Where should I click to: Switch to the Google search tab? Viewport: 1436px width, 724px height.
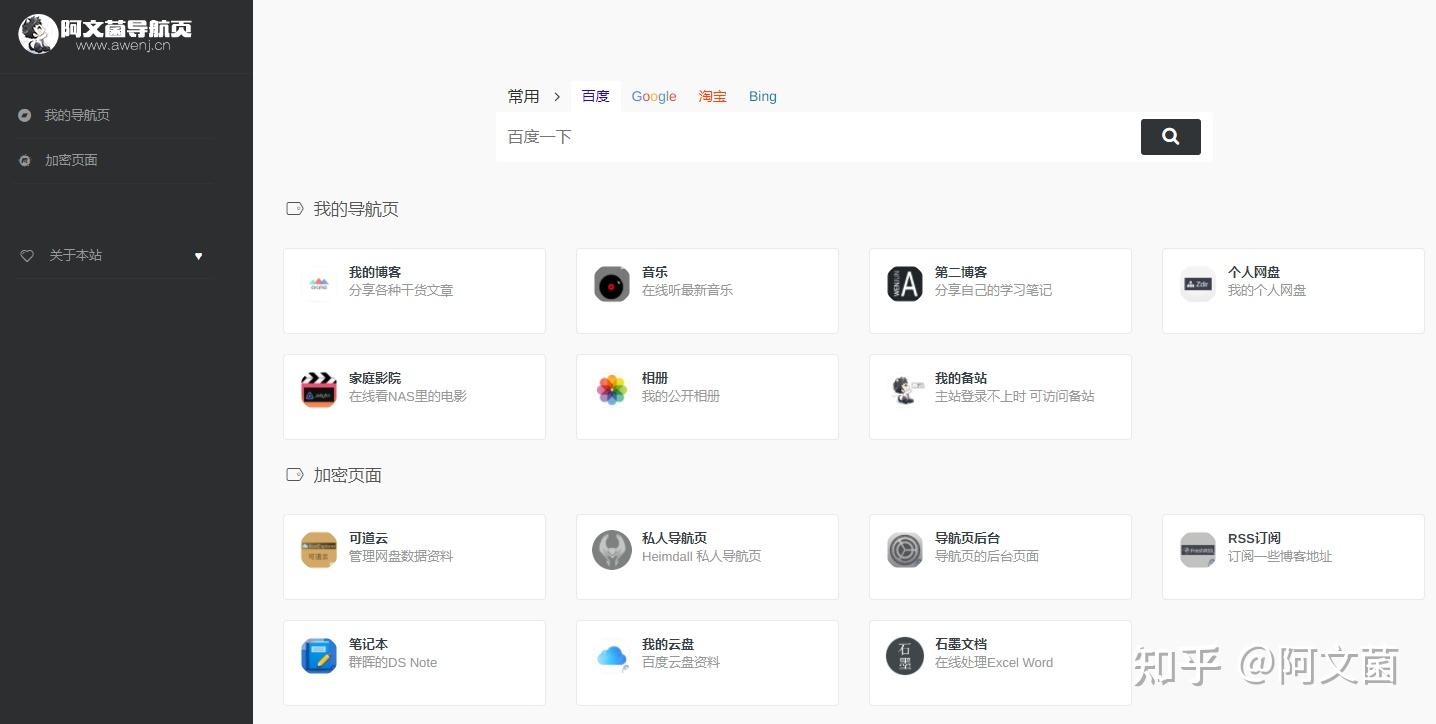pos(654,96)
